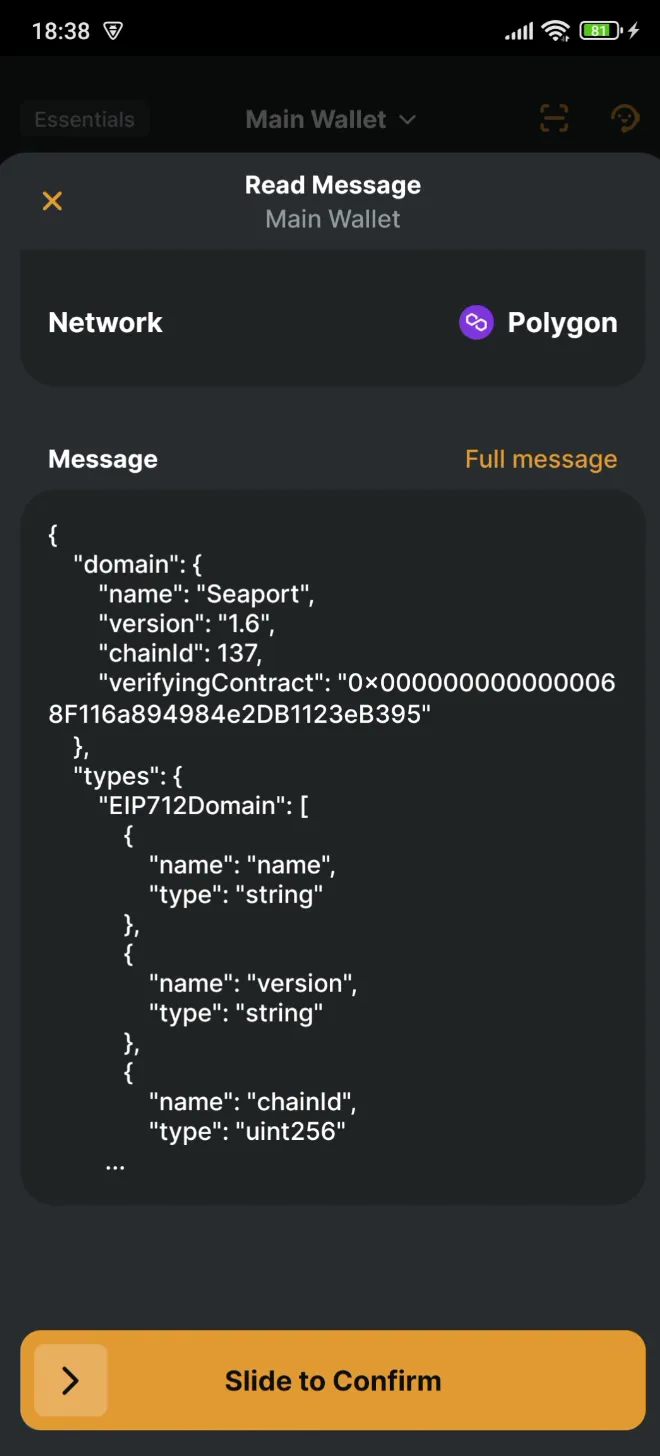660x1456 pixels.
Task: Tap the Main Wallet subtitle text
Action: click(332, 218)
